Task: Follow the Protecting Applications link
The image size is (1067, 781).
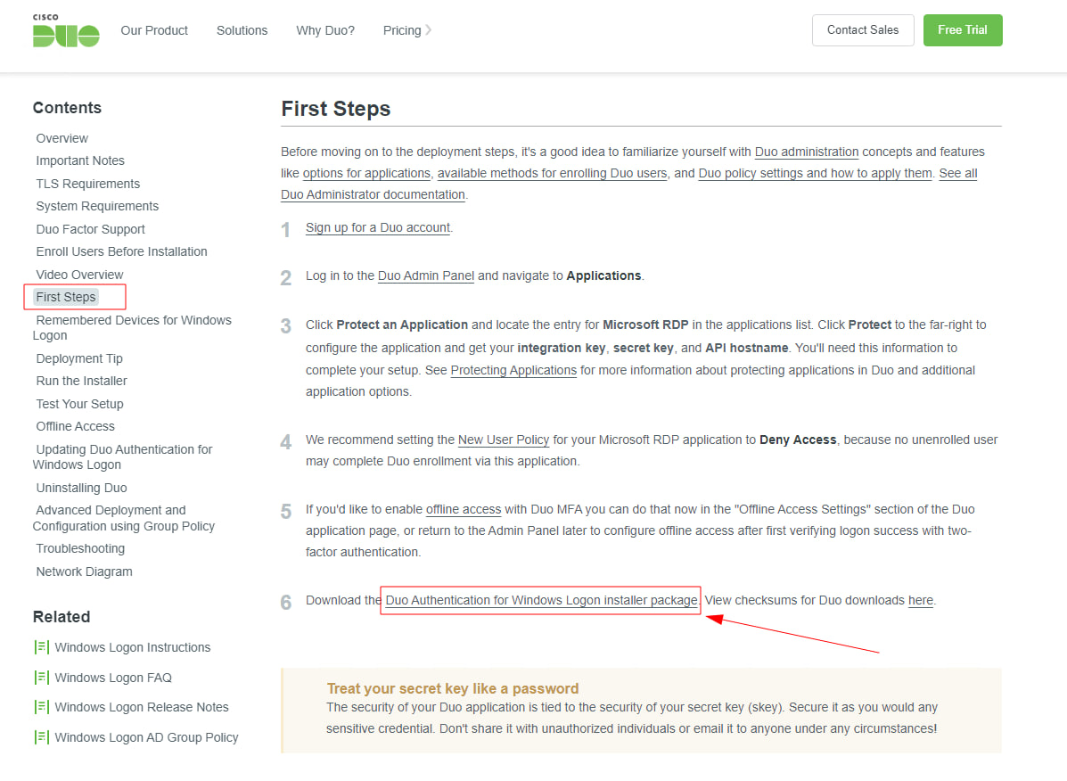Action: click(514, 370)
